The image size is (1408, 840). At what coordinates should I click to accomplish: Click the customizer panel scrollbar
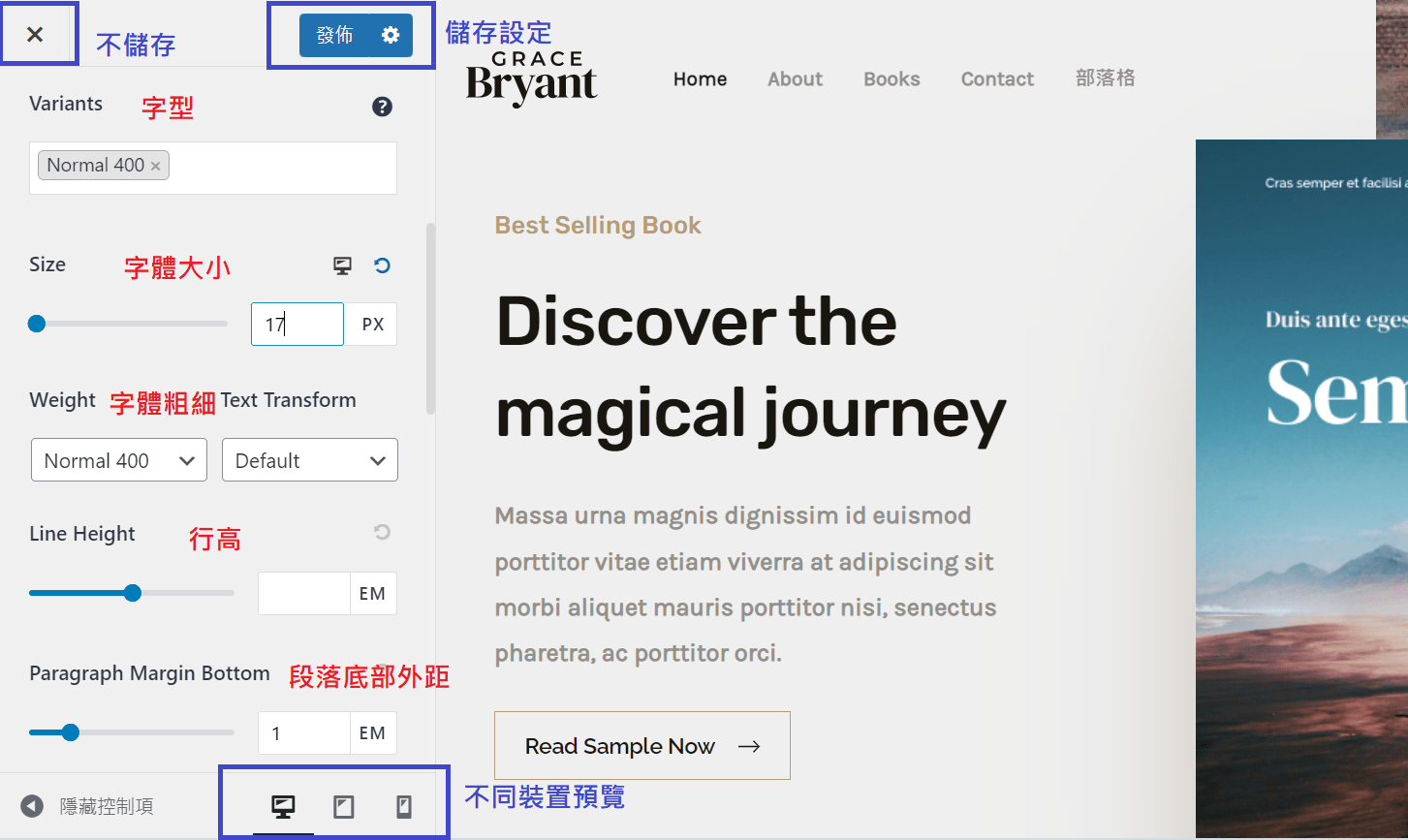430,320
